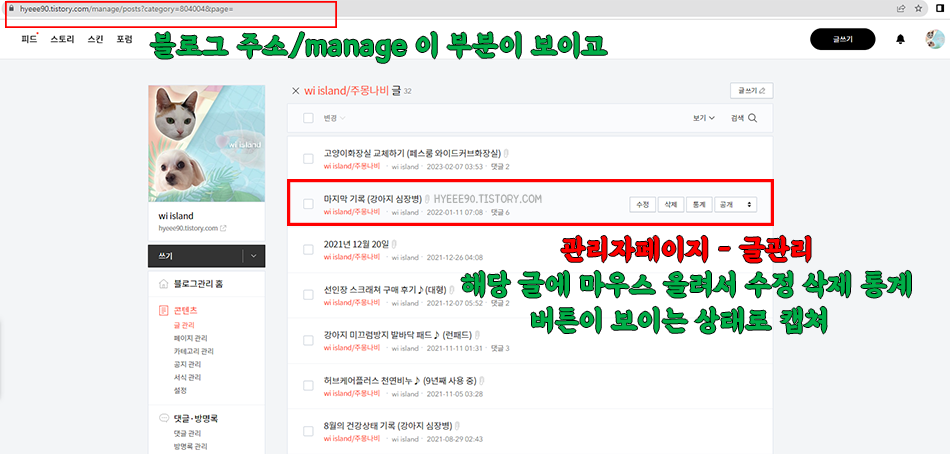The image size is (950, 454).
Task: Close the wi island/주몽나비 category filter
Action: (296, 91)
